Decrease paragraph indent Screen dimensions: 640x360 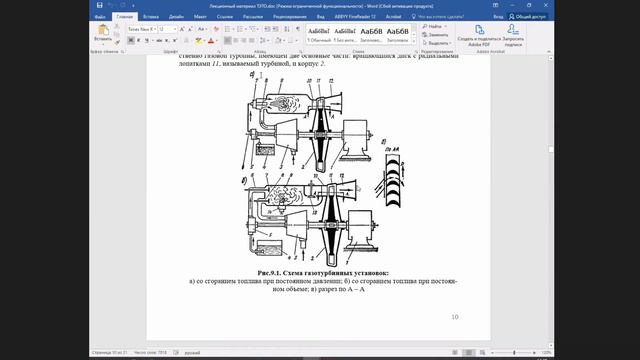(x=267, y=29)
